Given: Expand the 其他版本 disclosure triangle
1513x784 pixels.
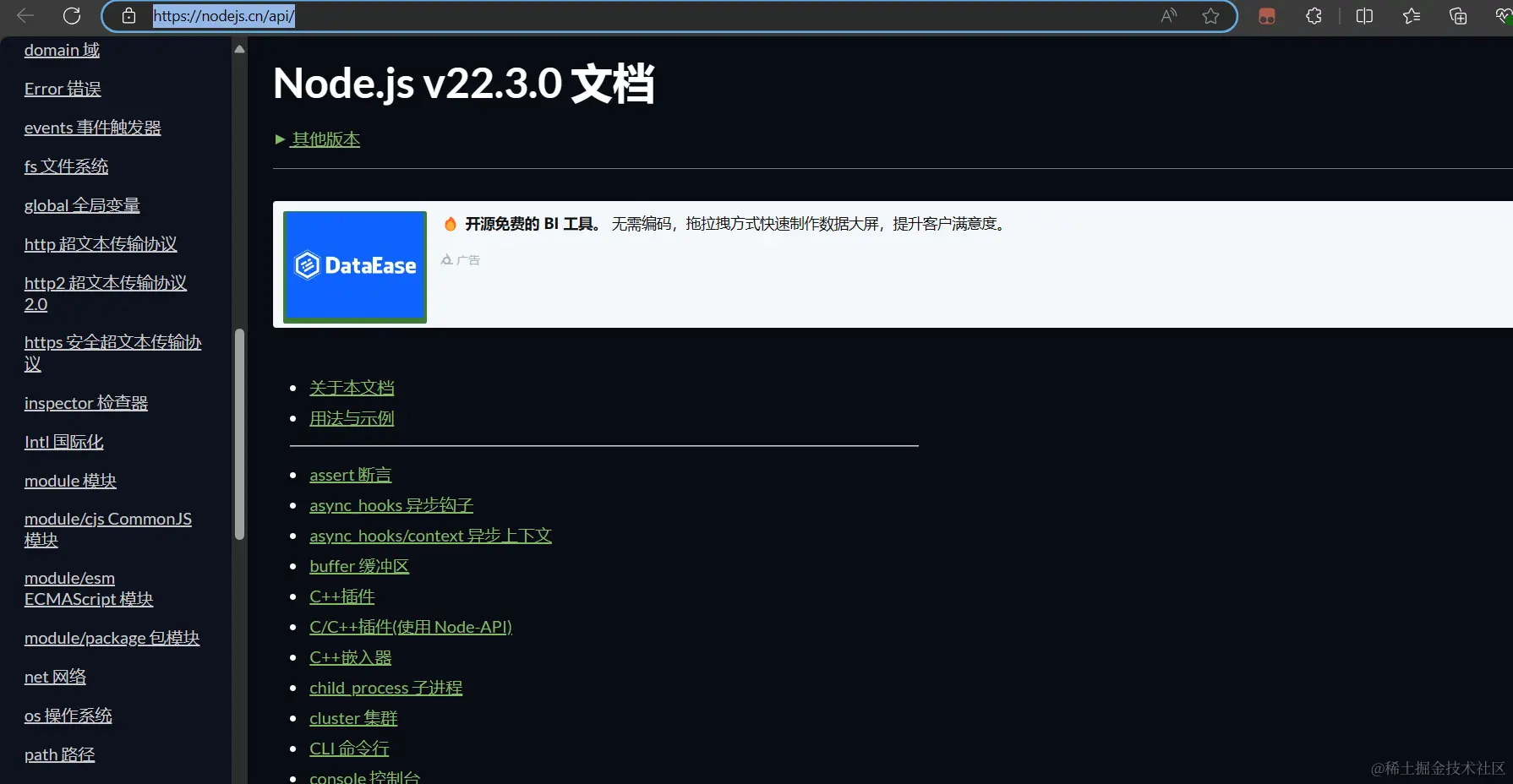Looking at the screenshot, I should (x=280, y=139).
